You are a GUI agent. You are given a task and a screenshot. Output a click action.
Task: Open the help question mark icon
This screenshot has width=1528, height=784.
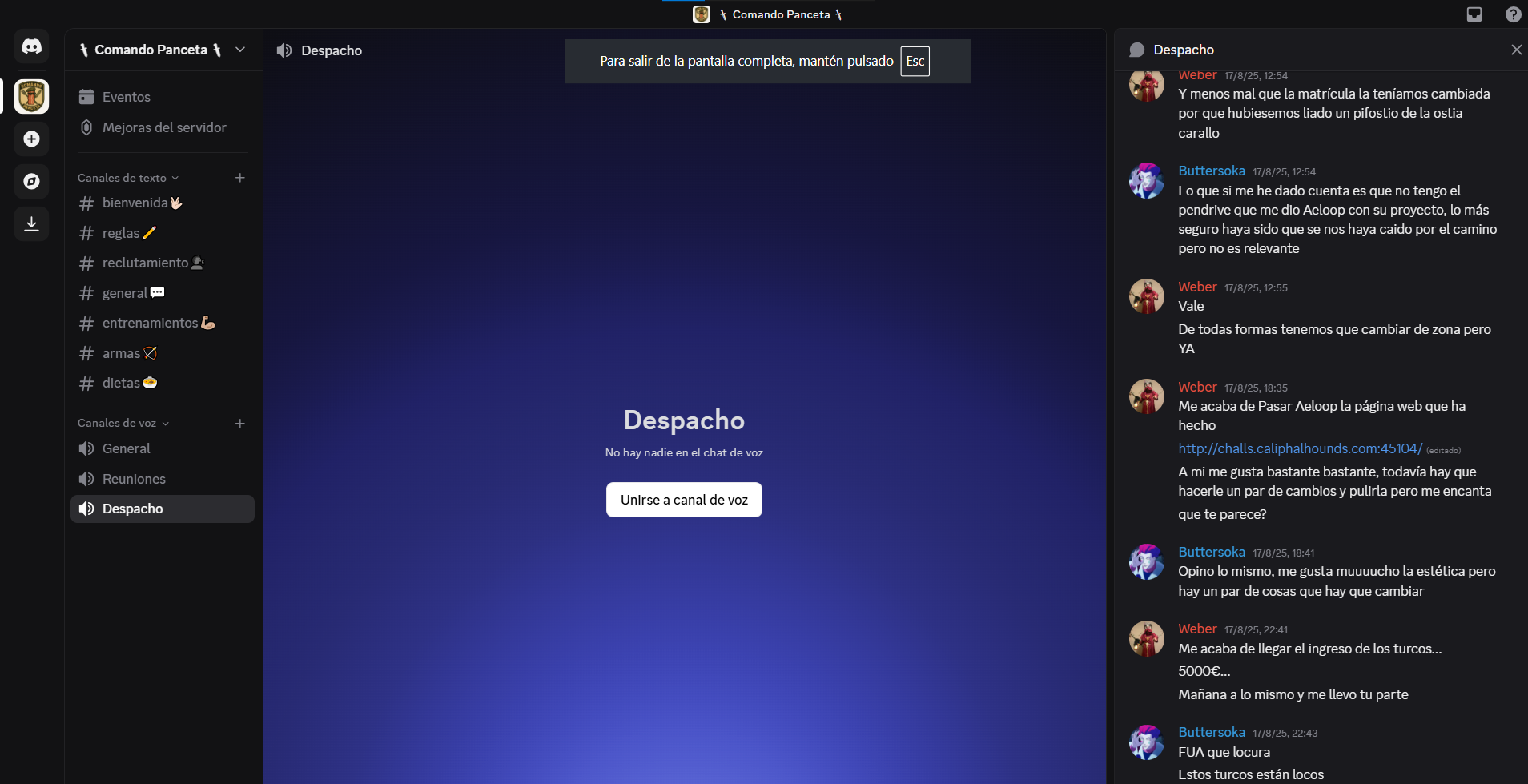pos(1513,14)
